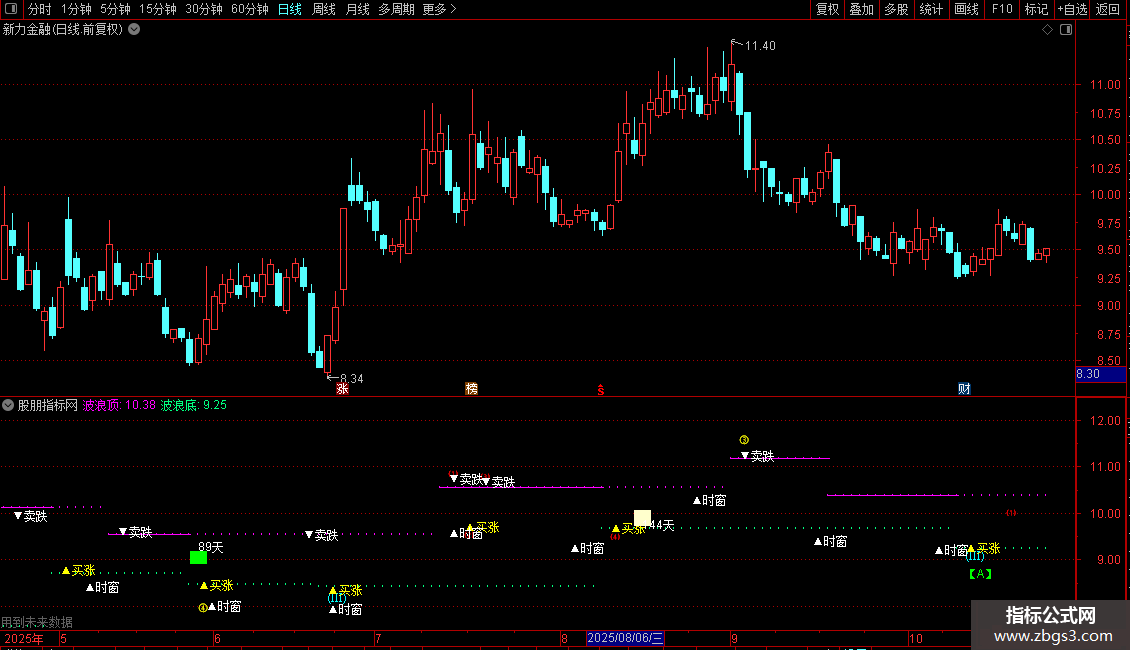
Task: Open the 多周期 multi-period view
Action: tap(396, 9)
